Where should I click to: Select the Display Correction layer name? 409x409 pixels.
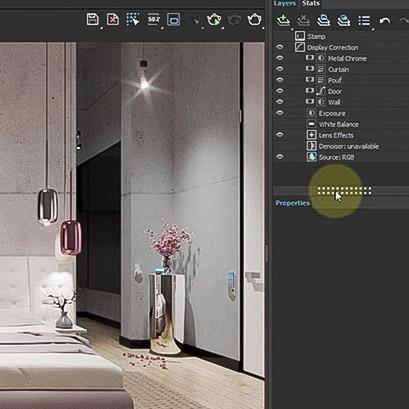333,47
